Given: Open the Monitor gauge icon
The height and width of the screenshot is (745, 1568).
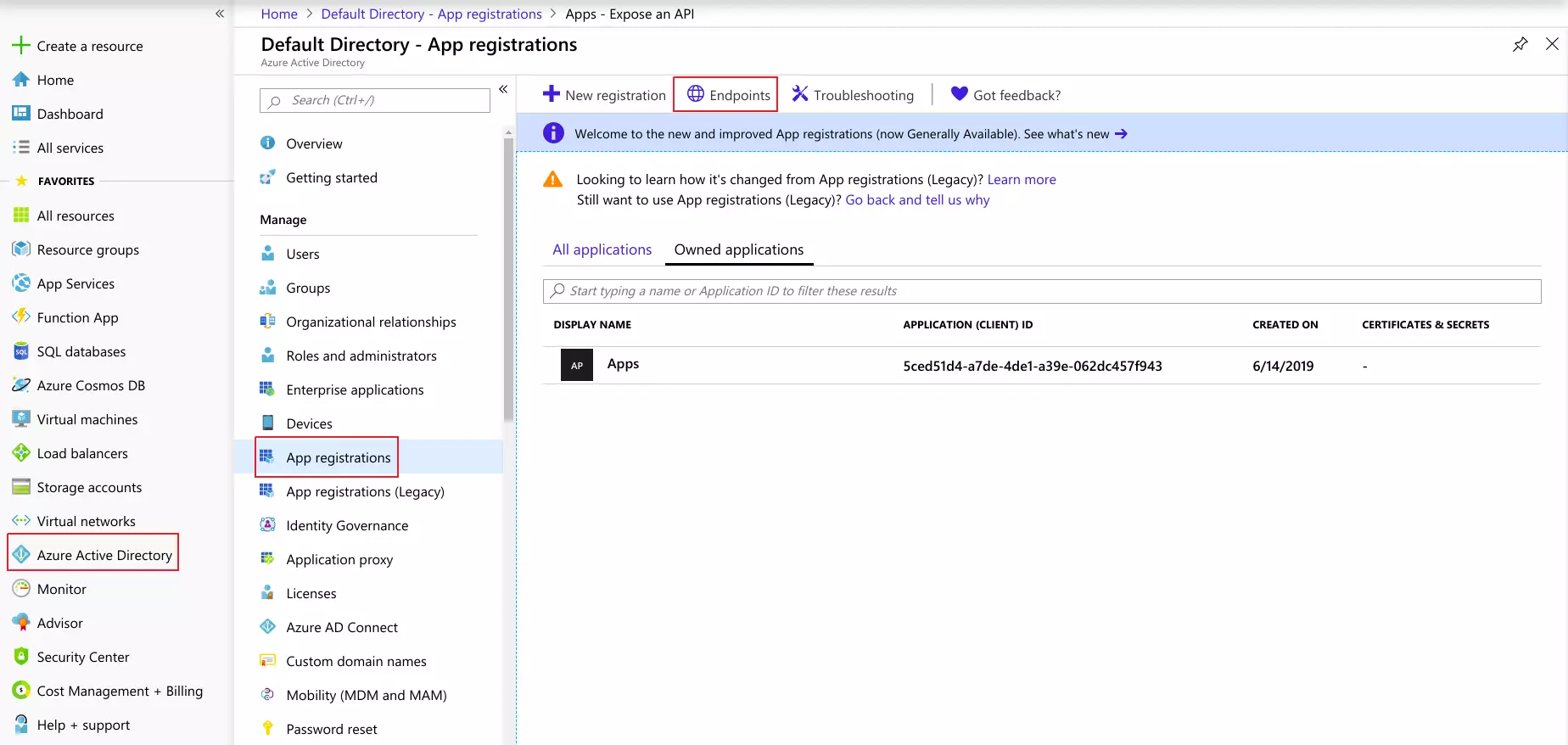Looking at the screenshot, I should 21,589.
